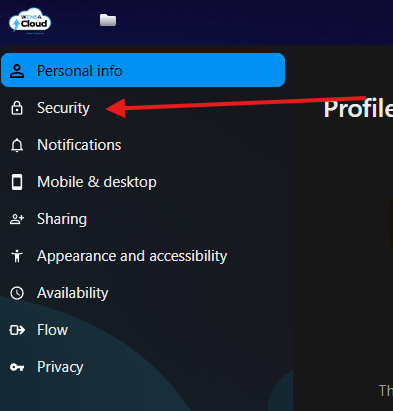This screenshot has height=411, width=393.
Task: Click the phone icon beside Mobile & desktop
Action: pos(17,182)
